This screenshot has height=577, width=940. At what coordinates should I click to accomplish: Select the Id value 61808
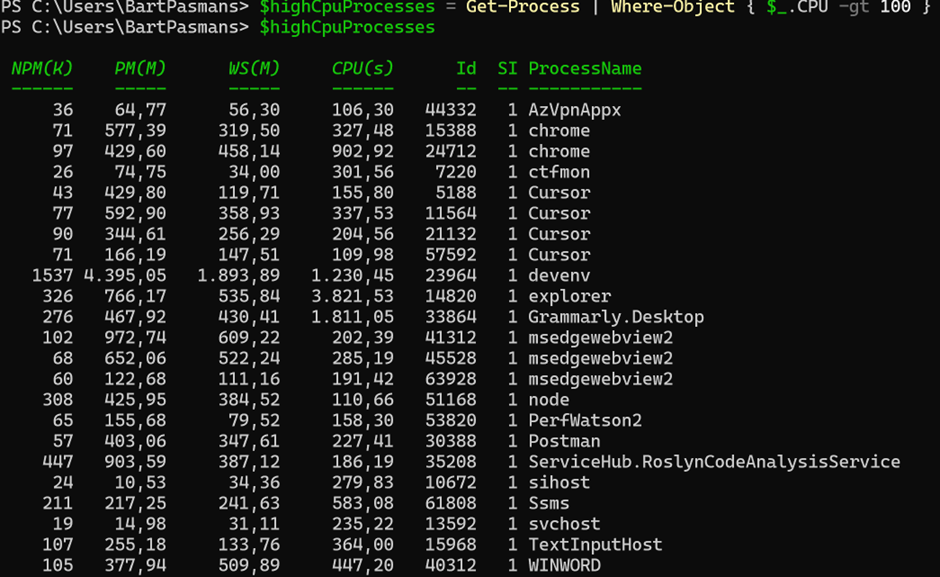click(451, 503)
